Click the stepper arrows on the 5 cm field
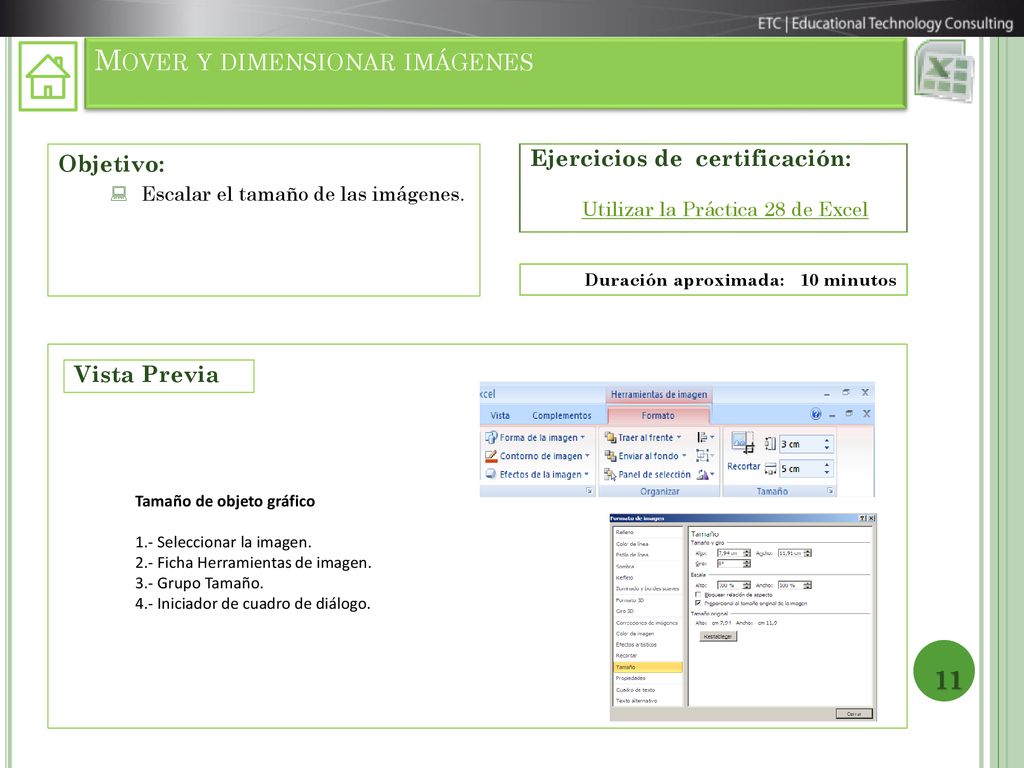Viewport: 1024px width, 768px height. pyautogui.click(x=827, y=468)
